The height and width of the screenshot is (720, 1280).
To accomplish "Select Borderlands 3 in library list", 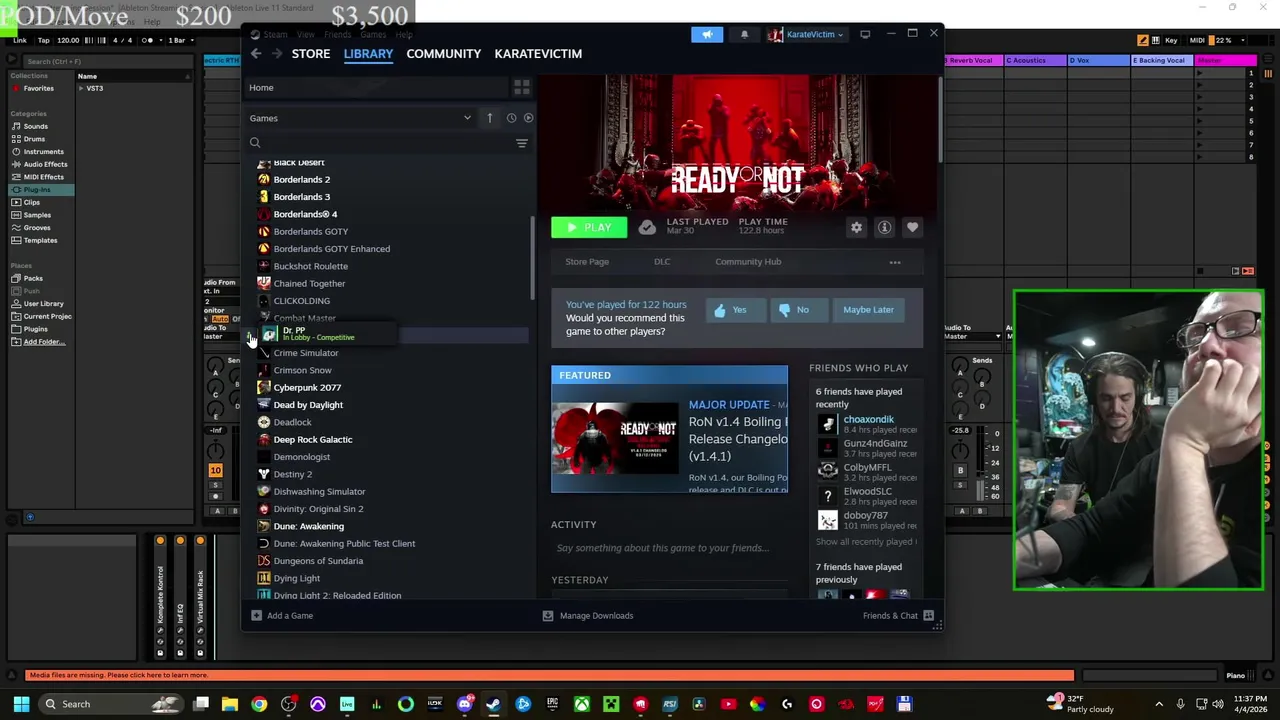I will click(301, 197).
